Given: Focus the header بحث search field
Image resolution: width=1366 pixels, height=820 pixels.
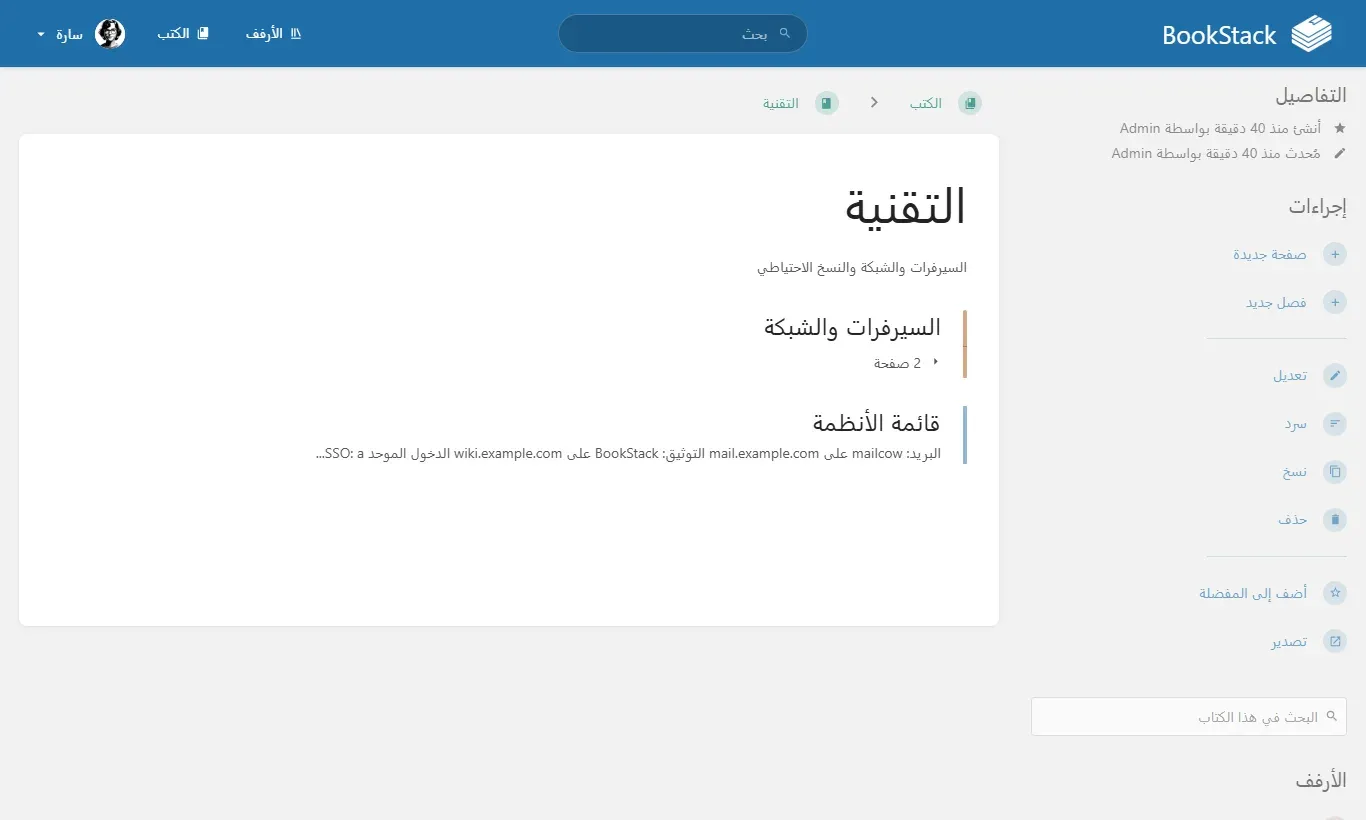Looking at the screenshot, I should pos(683,33).
